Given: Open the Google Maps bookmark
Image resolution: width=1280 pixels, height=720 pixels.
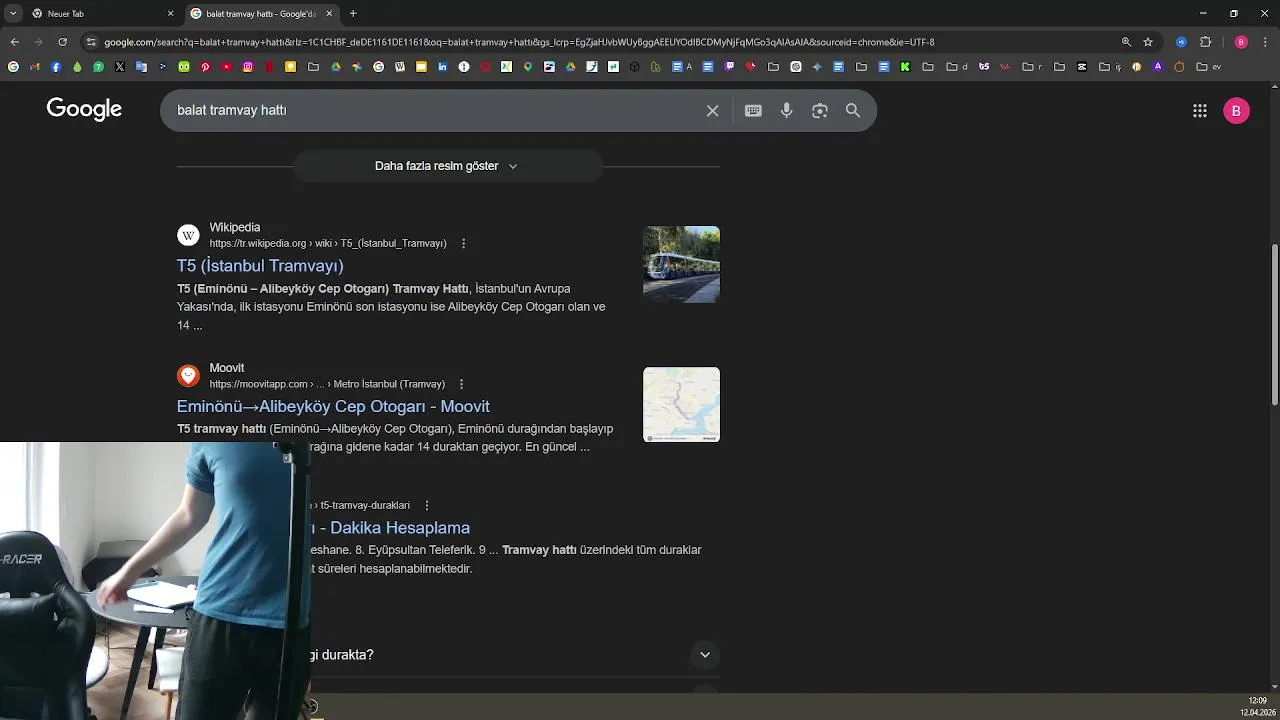Looking at the screenshot, I should (x=528, y=67).
